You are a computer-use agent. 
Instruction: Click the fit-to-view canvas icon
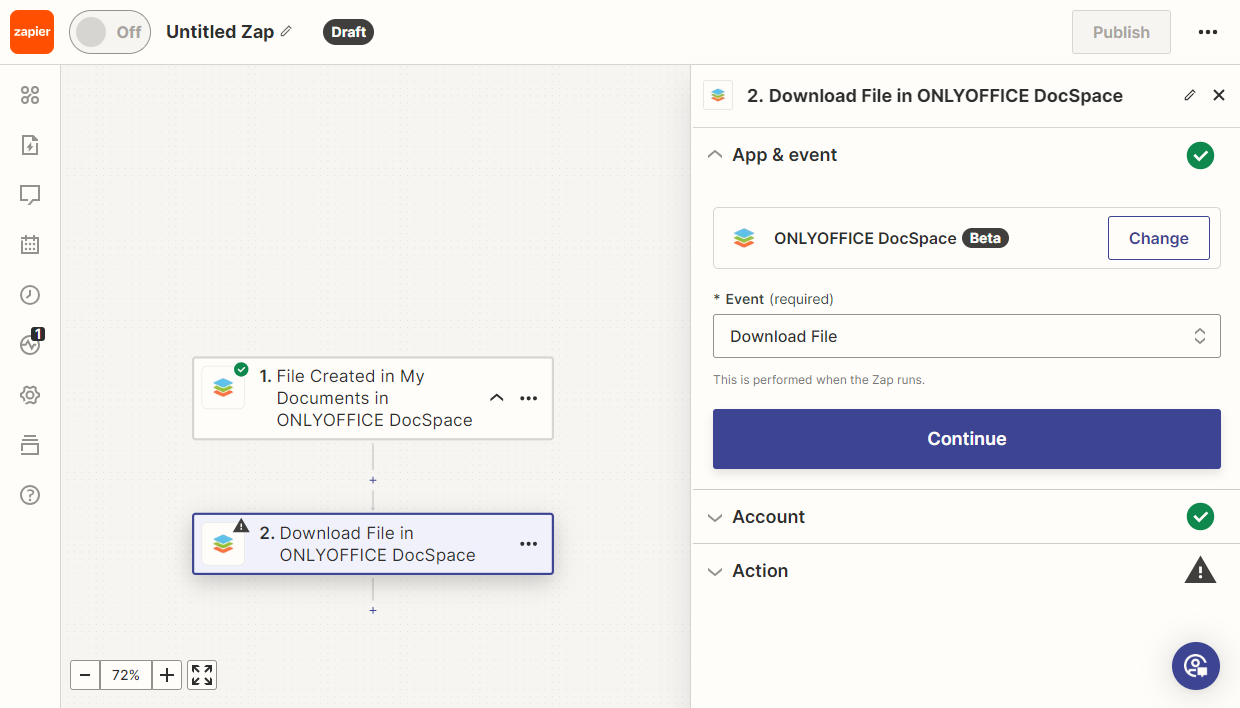click(202, 675)
